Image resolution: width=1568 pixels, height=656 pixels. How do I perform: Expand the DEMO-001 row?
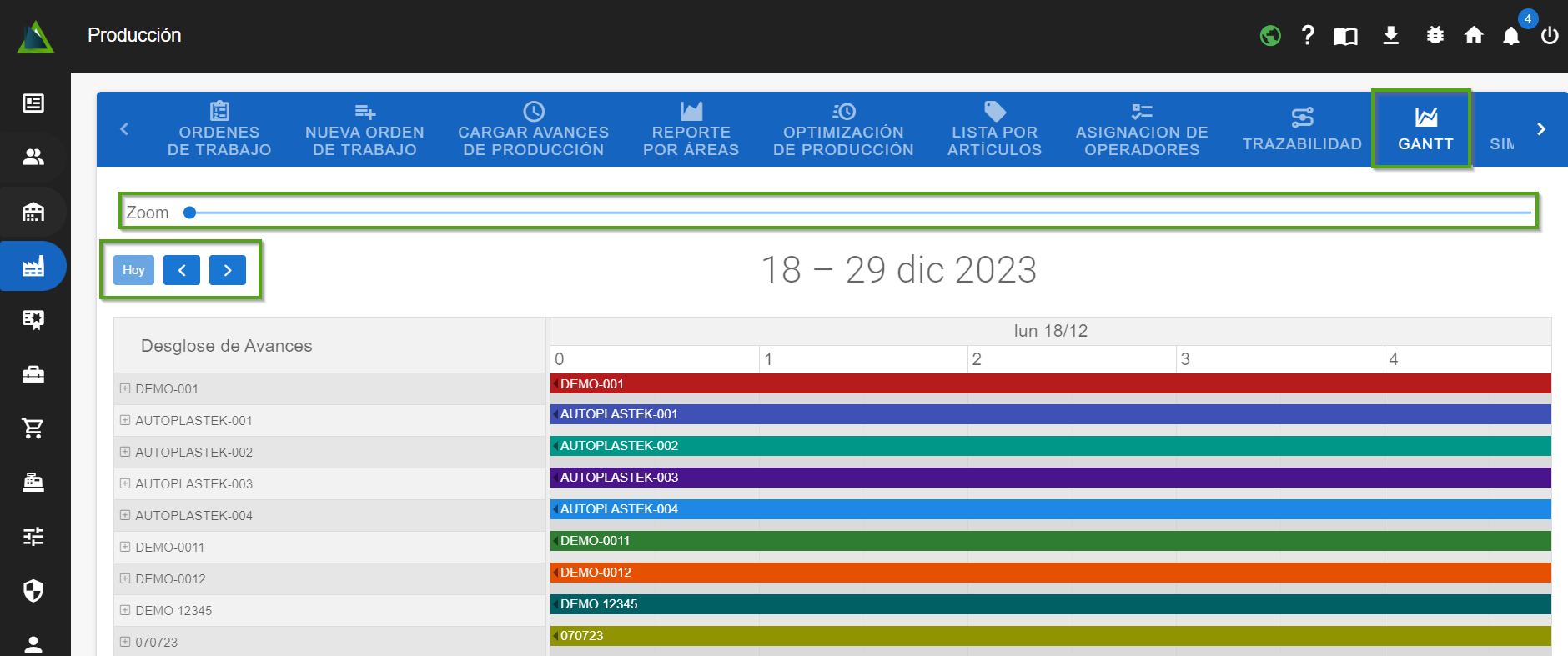tap(125, 388)
